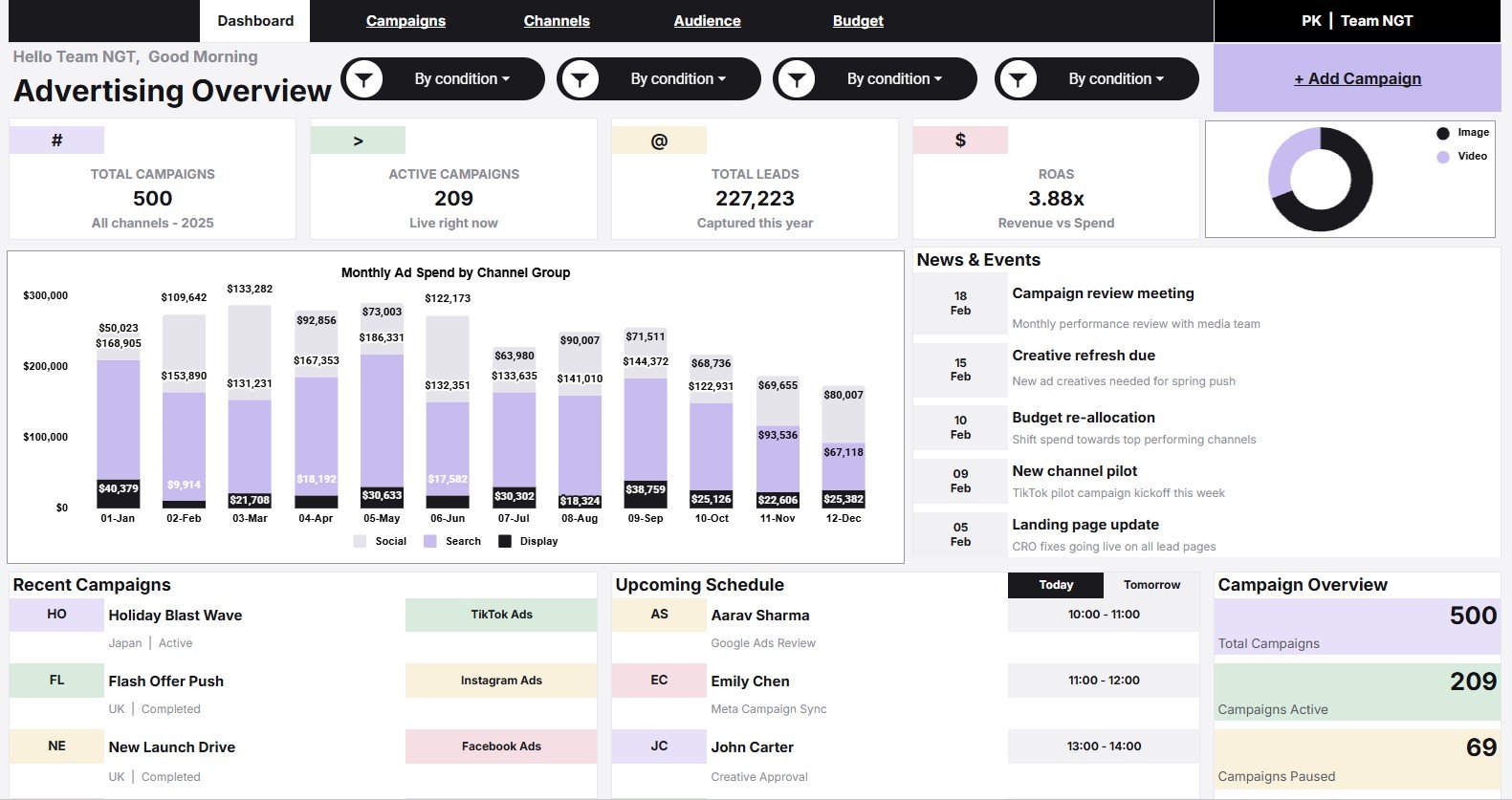The height and width of the screenshot is (800, 1512).
Task: Switch to the Campaigns tab
Action: [405, 21]
